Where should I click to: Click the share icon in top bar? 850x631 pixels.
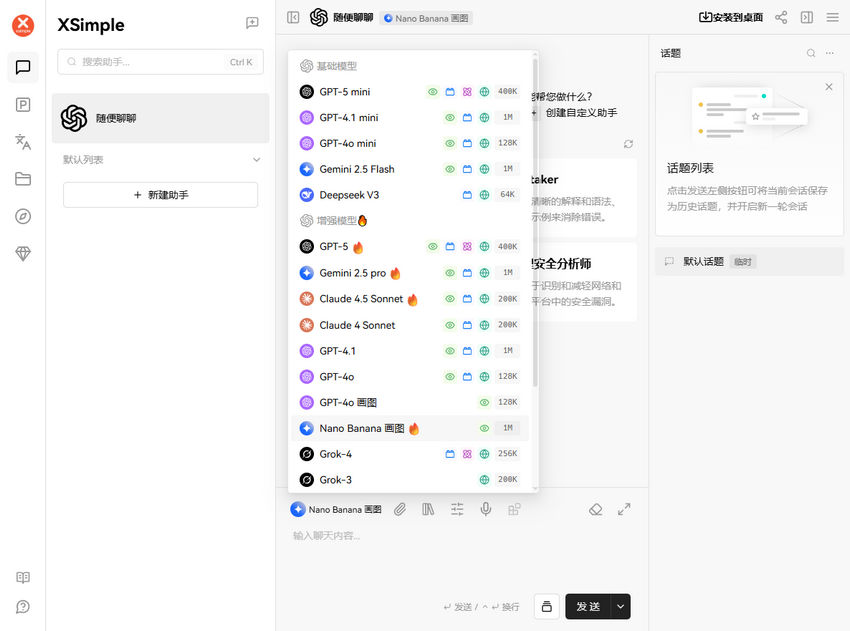(x=781, y=17)
